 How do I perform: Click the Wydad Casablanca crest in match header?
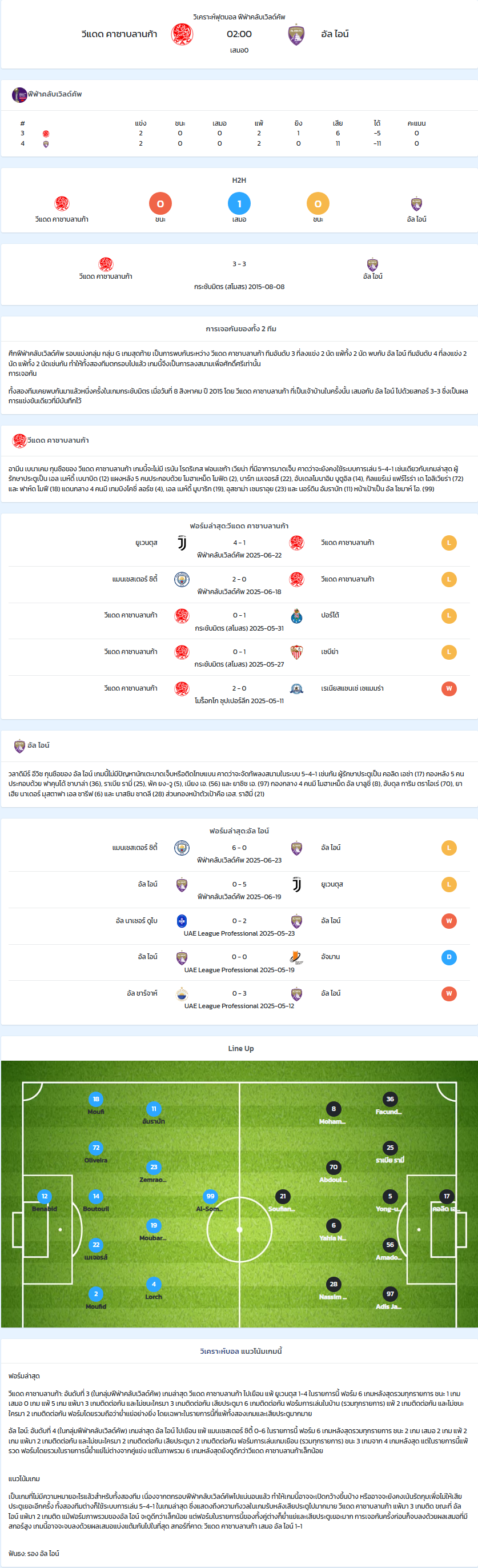182,34
